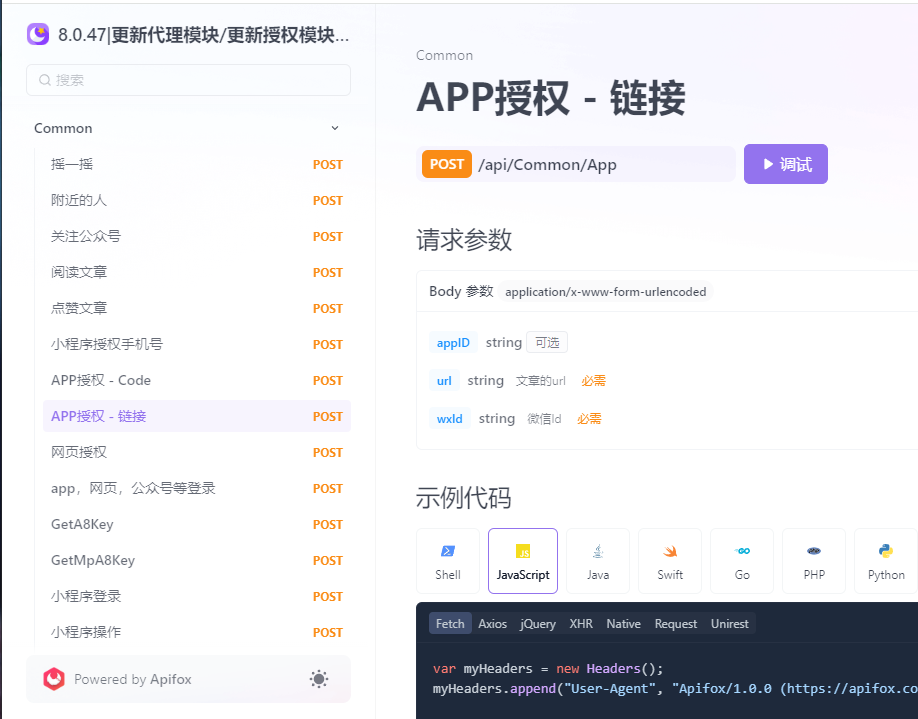Select the PHP code example icon
This screenshot has width=918, height=719.
pos(813,560)
